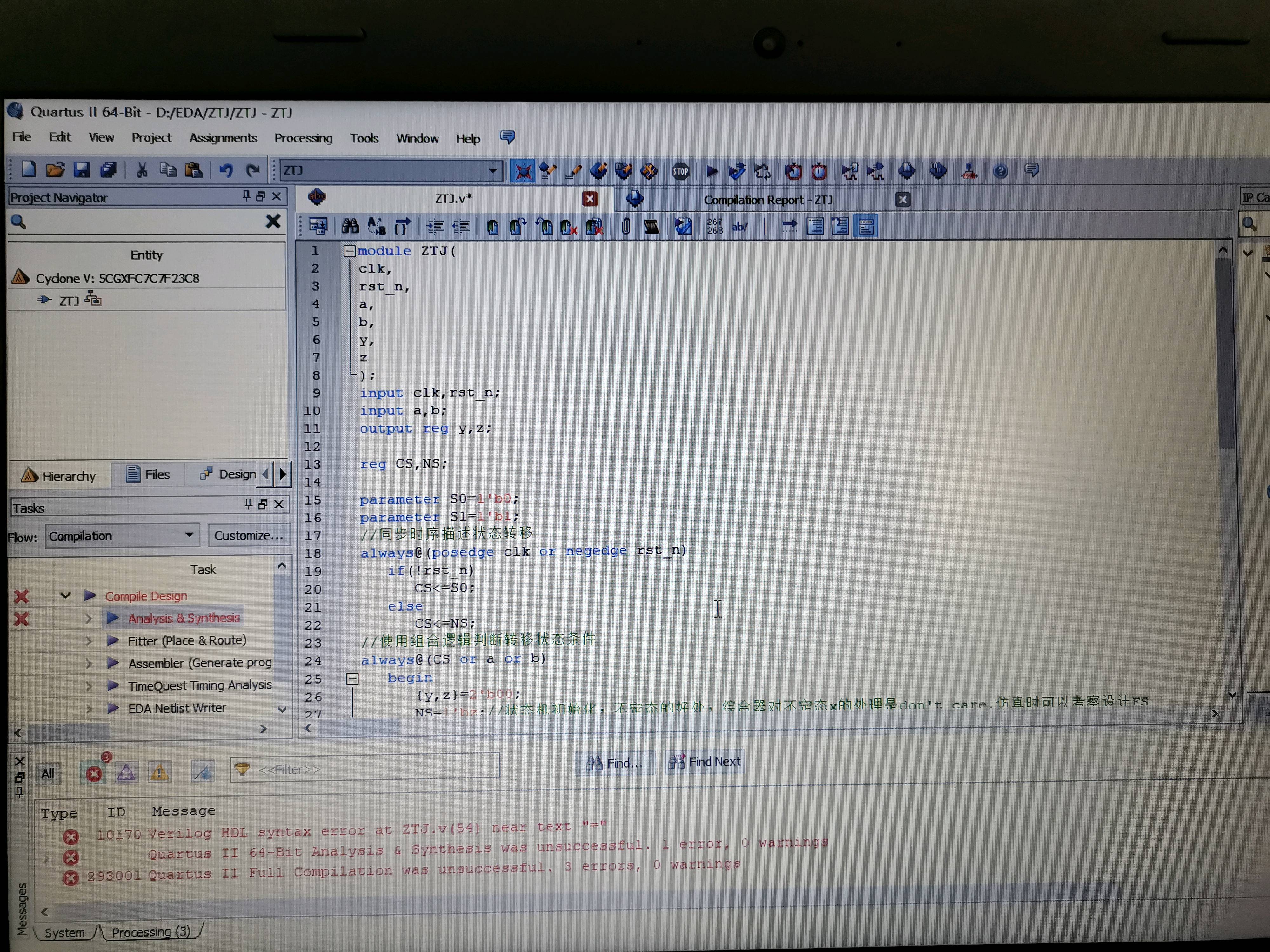The image size is (1270, 952).
Task: Toggle line numbers 267/268 icon
Action: click(715, 227)
